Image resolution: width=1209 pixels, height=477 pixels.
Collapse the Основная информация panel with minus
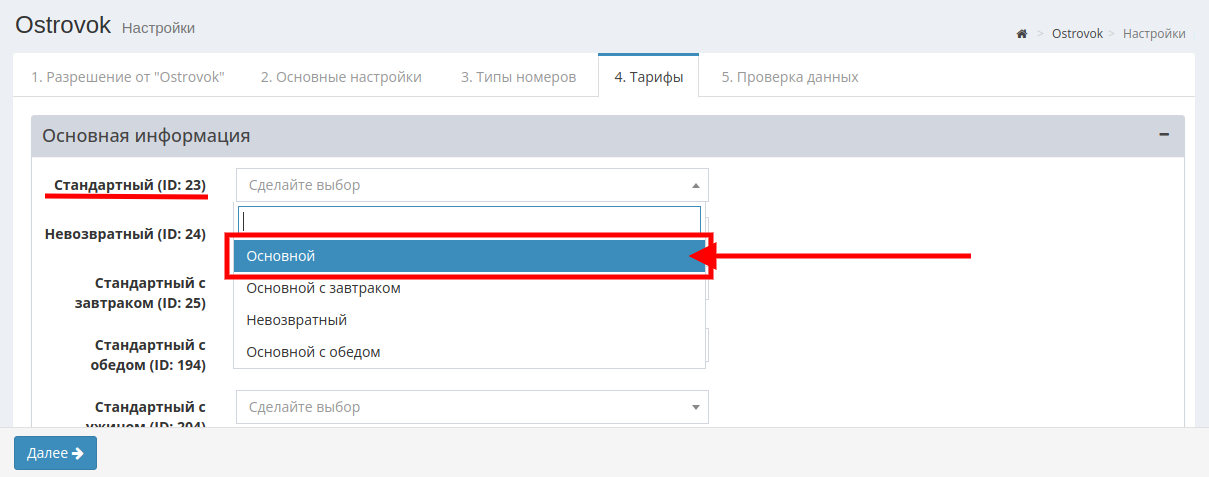point(1164,135)
